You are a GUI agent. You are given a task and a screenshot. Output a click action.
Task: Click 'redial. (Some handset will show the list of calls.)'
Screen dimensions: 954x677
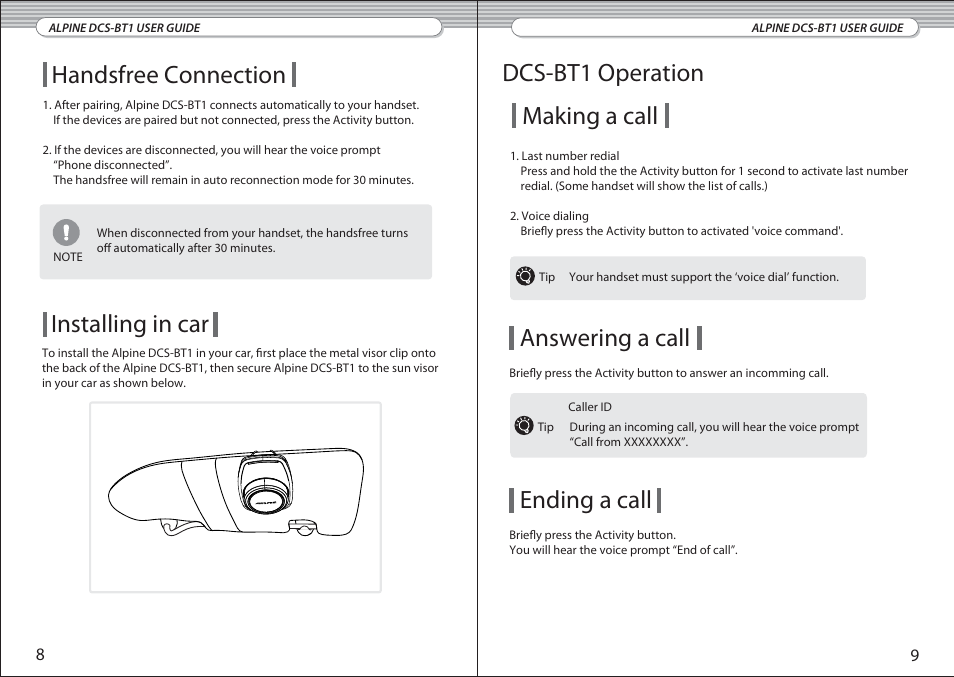(644, 186)
